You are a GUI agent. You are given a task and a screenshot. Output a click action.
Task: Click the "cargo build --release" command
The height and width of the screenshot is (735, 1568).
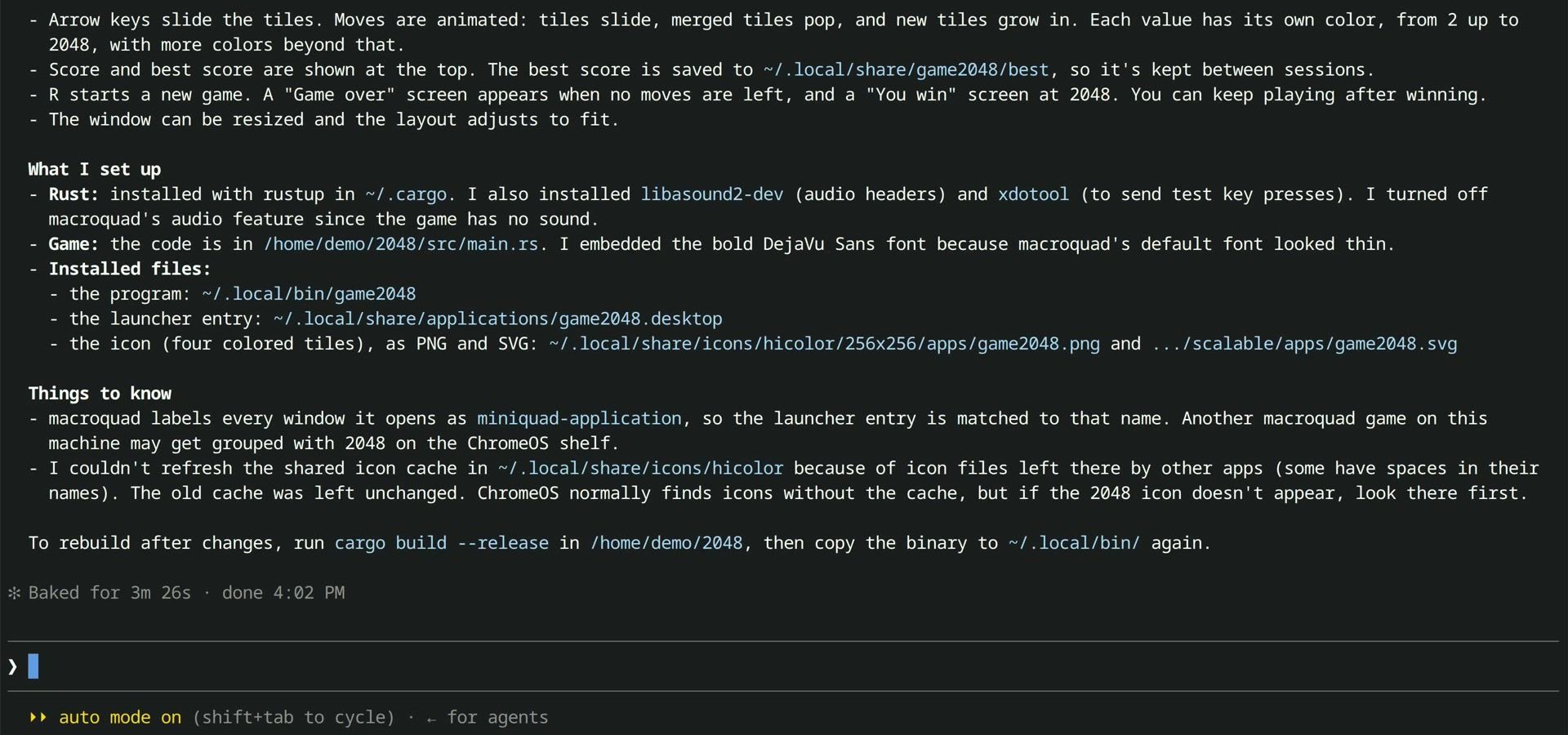(442, 543)
